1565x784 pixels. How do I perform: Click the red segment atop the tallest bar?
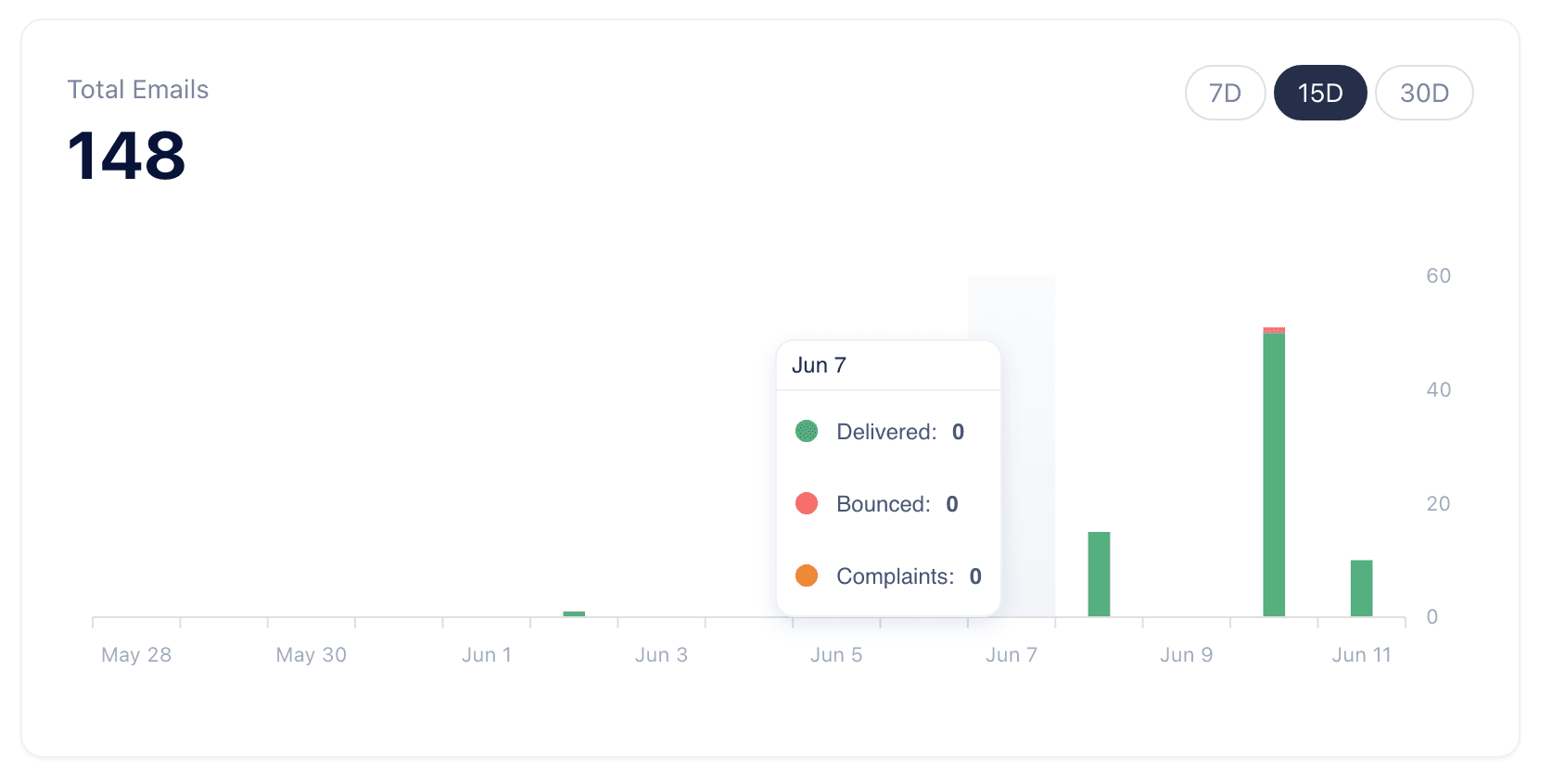coord(1274,330)
